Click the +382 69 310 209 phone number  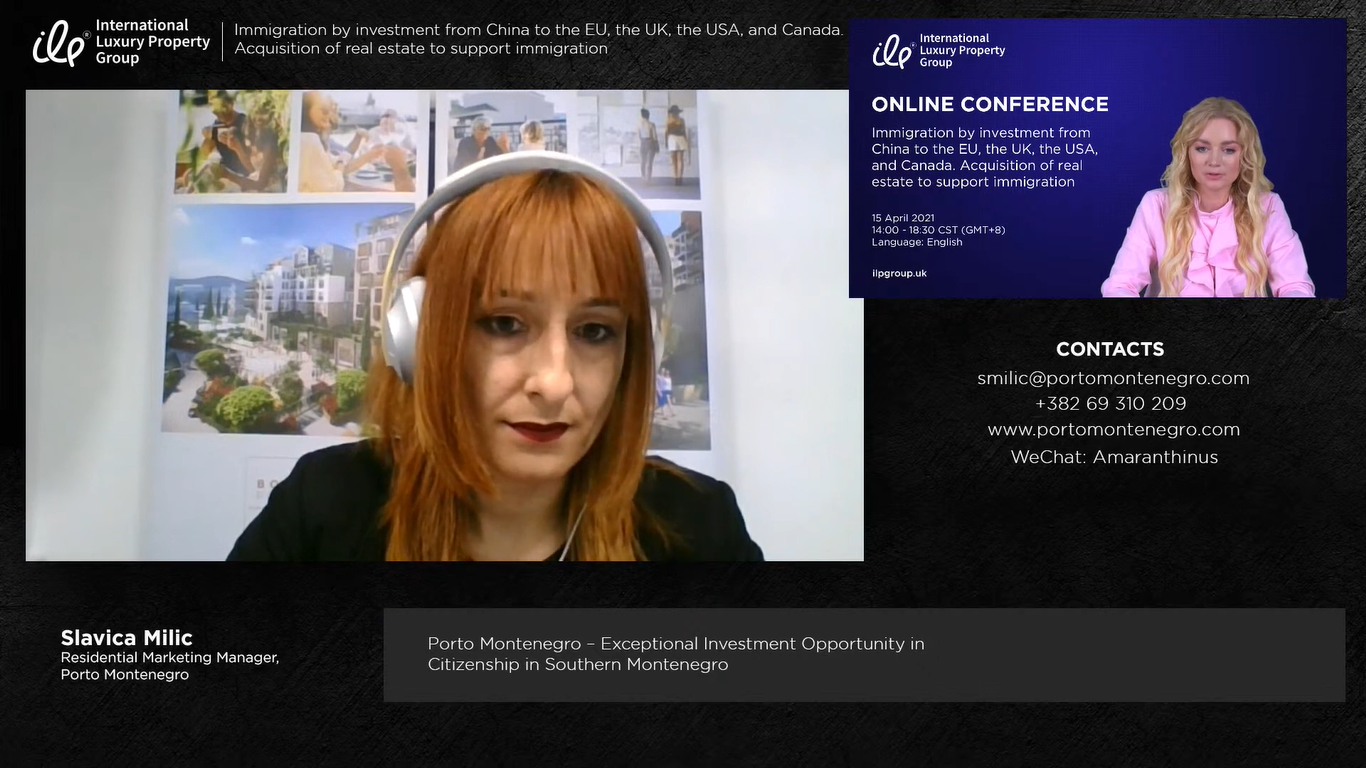(1110, 404)
